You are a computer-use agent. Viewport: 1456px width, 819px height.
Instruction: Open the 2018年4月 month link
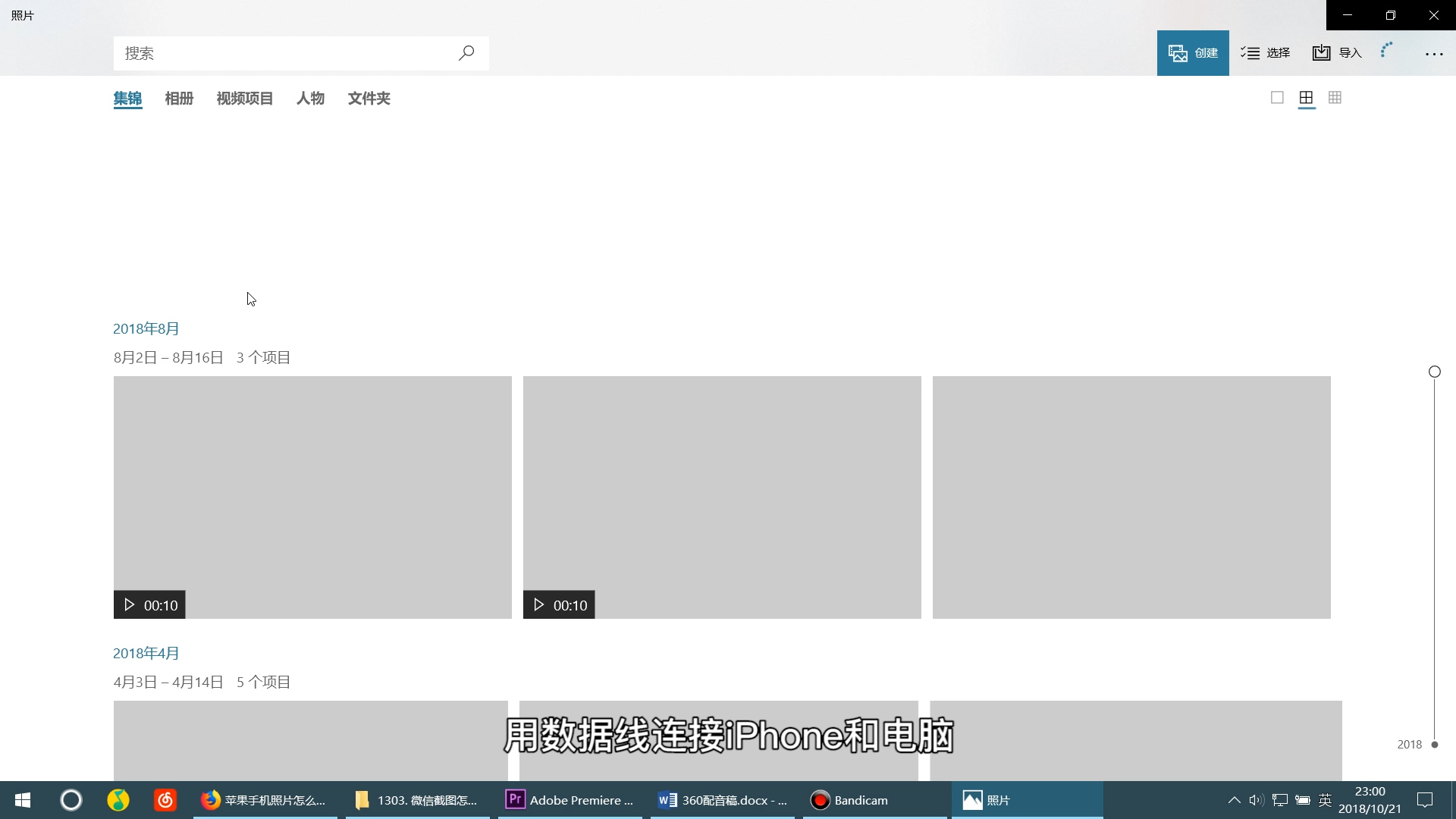[146, 654]
